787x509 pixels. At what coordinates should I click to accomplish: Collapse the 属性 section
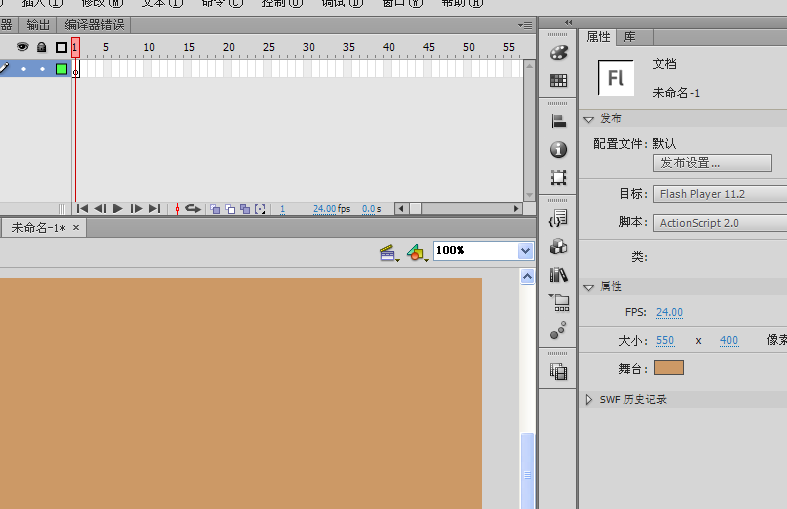(589, 287)
